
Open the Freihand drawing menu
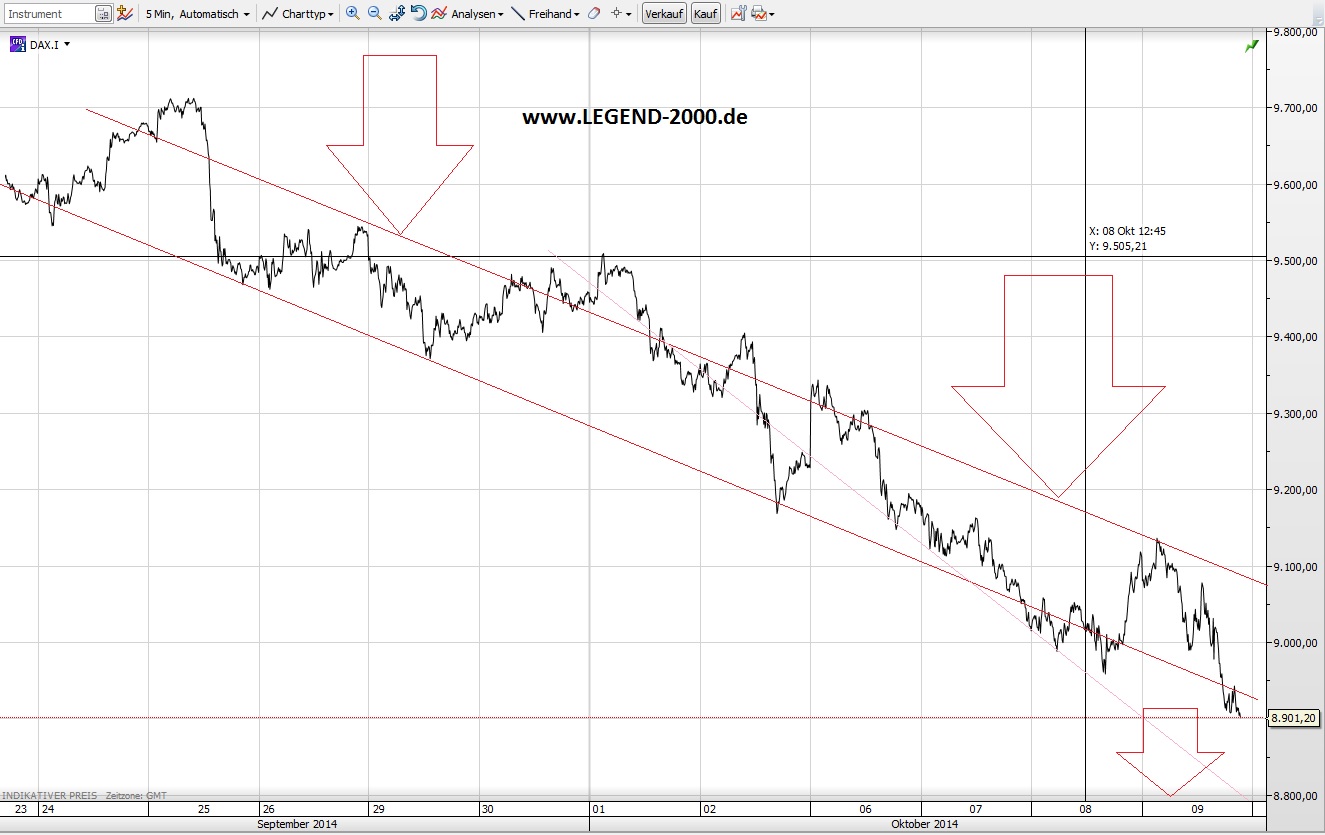coord(553,13)
